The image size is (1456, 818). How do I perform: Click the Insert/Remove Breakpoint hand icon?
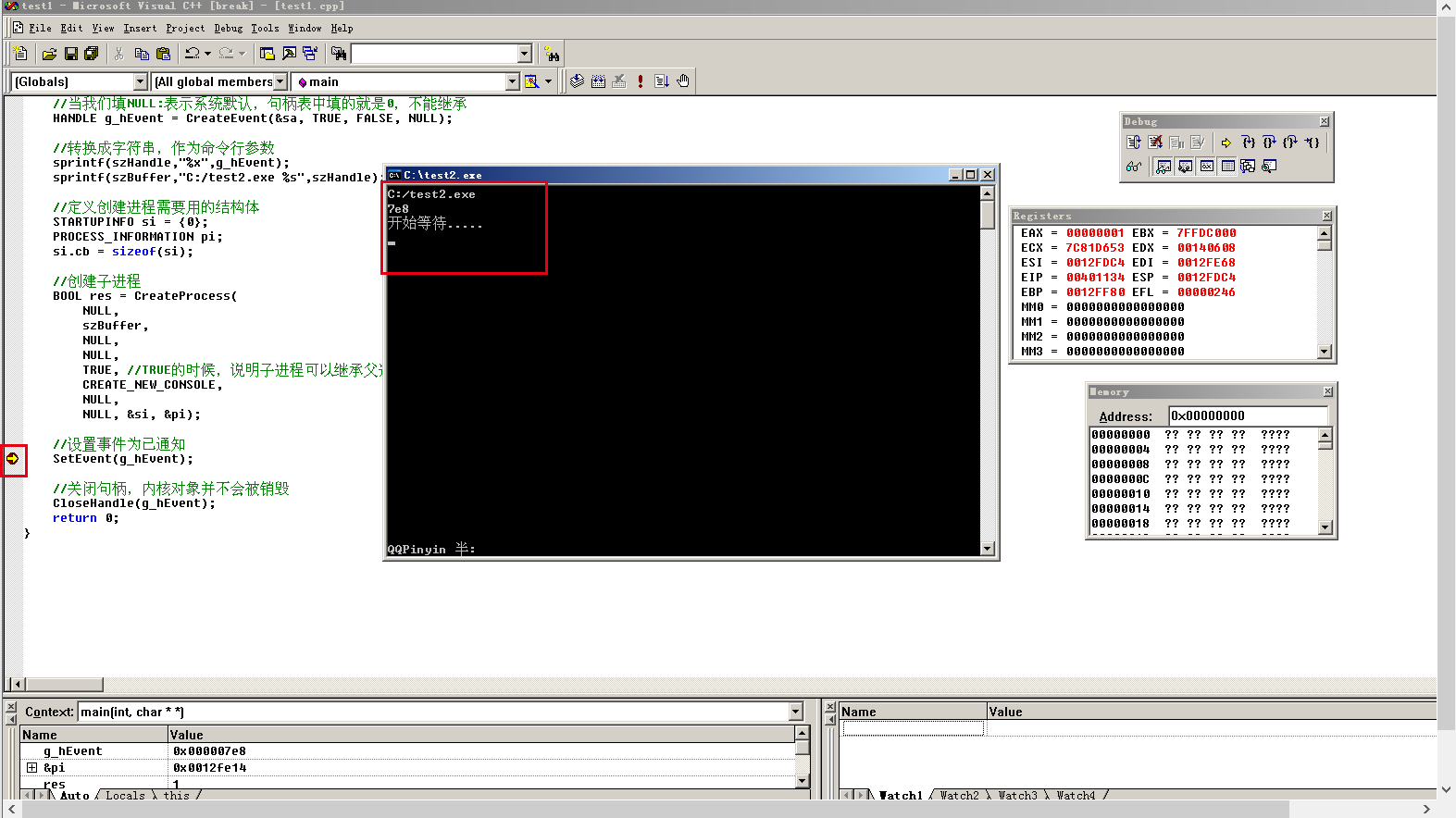[683, 81]
